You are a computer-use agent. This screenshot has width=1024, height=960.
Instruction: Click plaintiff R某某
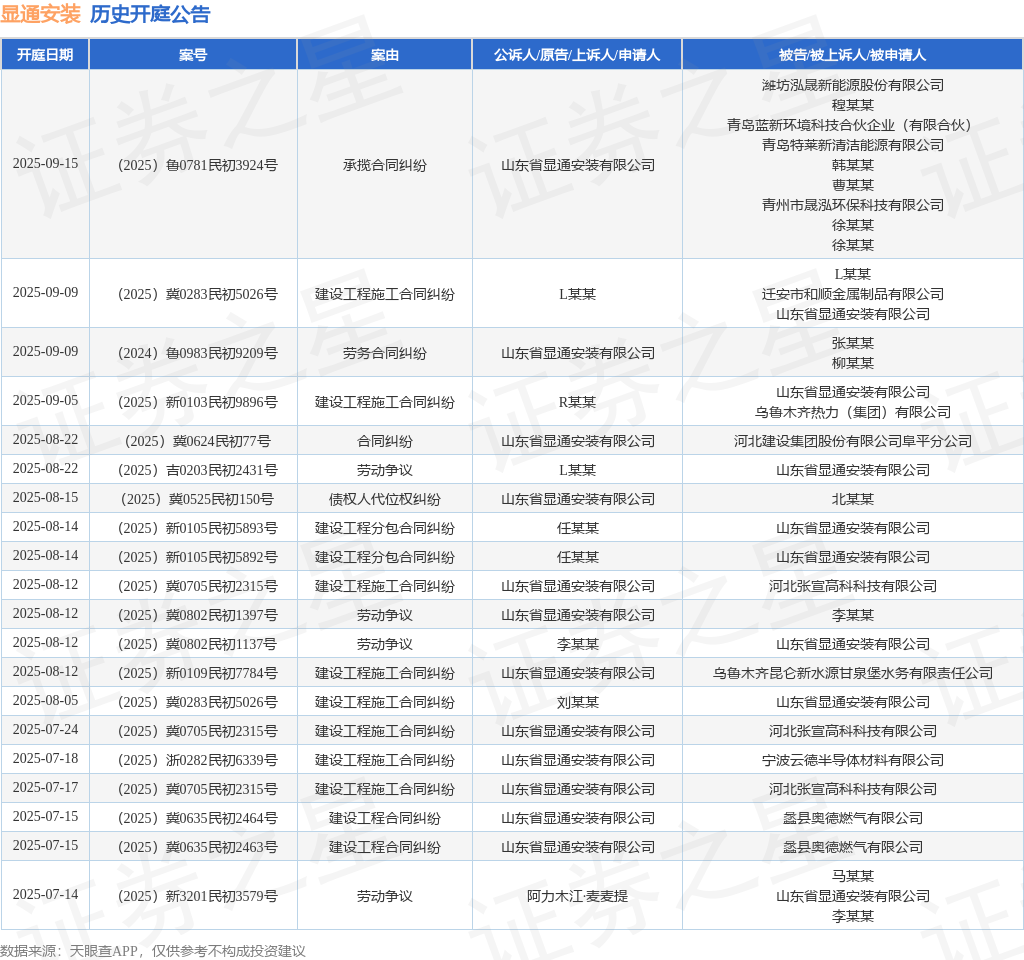click(x=577, y=402)
